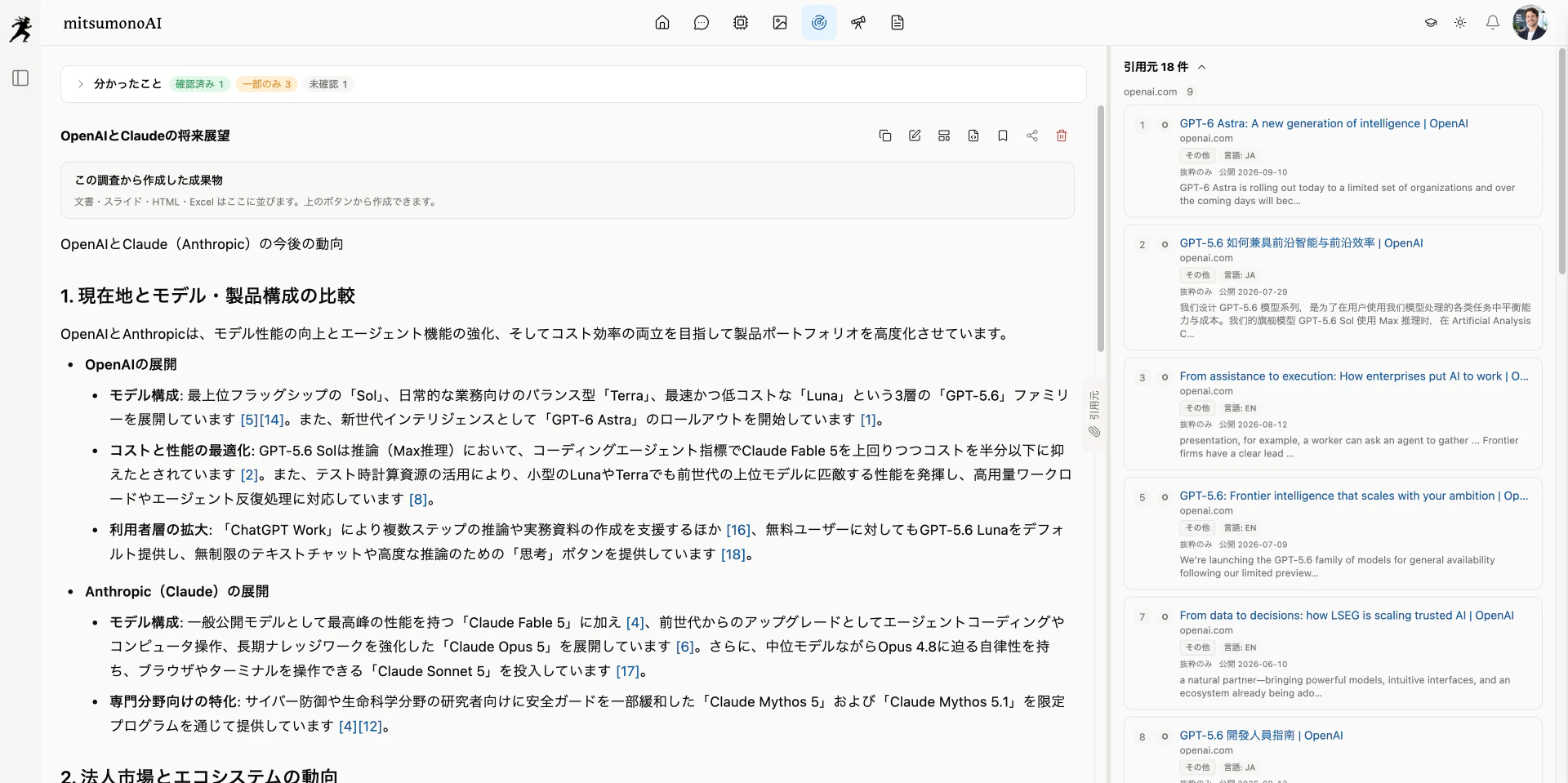Click citation [6] after Claude Opus 5
This screenshot has width=1568, height=783.
point(684,647)
